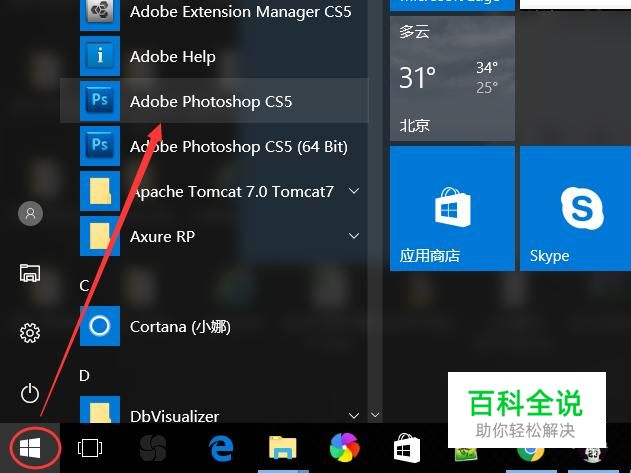Open the user account icon in Start sidebar
The height and width of the screenshot is (473, 631).
(x=30, y=213)
